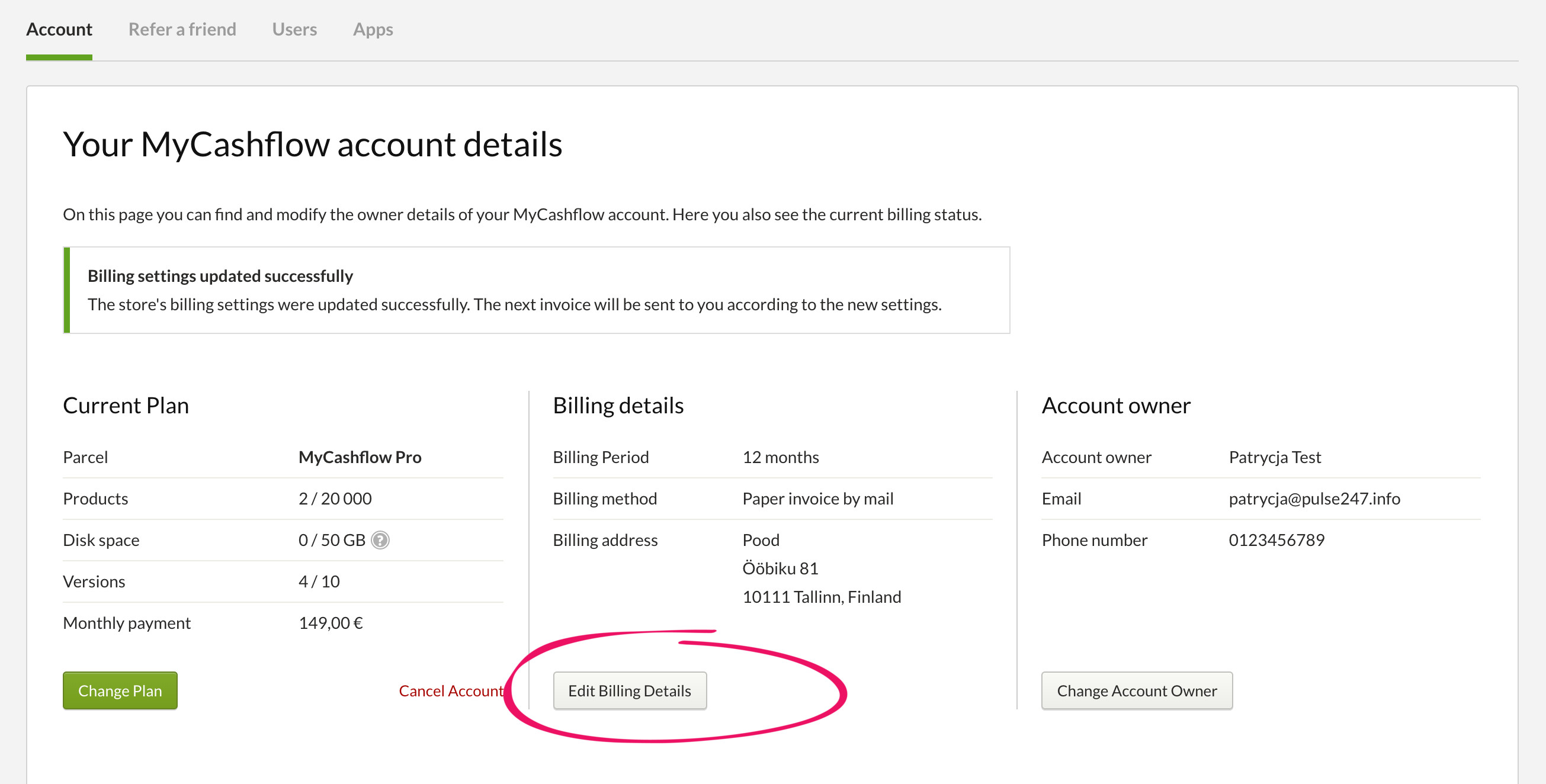The height and width of the screenshot is (784, 1546).
Task: Select the monthly payment 149,00 €
Action: click(331, 623)
